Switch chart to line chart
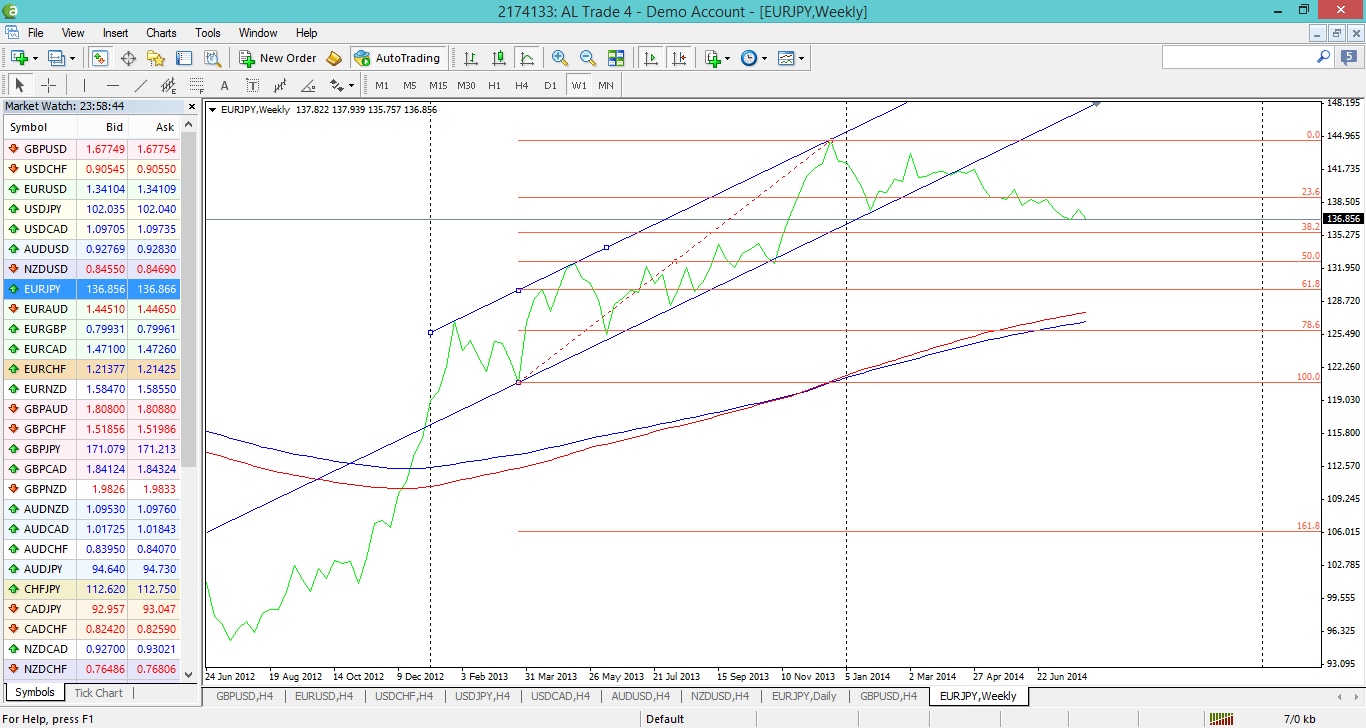The image size is (1366, 728). click(527, 58)
